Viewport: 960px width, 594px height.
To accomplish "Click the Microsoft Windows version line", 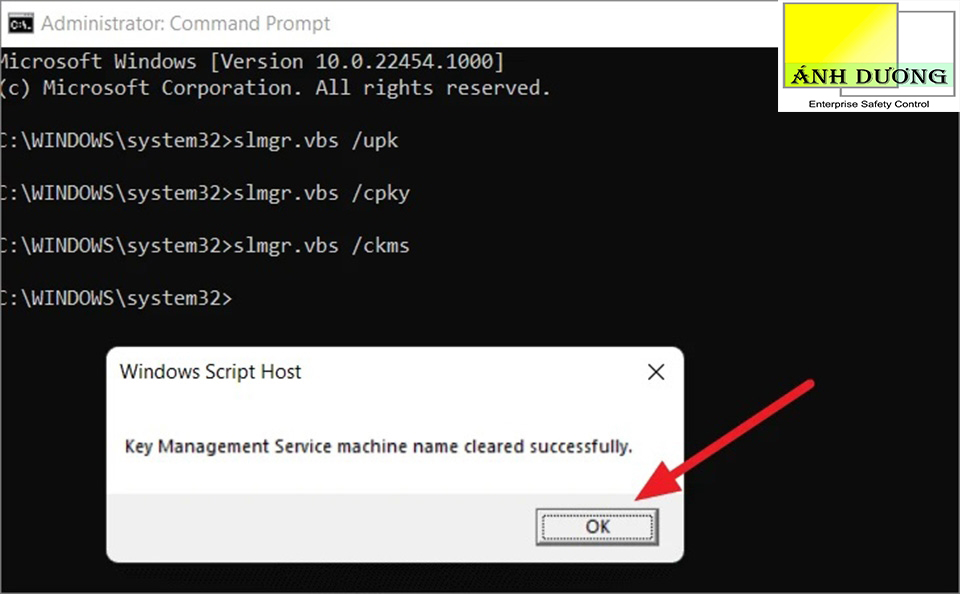I will click(250, 62).
